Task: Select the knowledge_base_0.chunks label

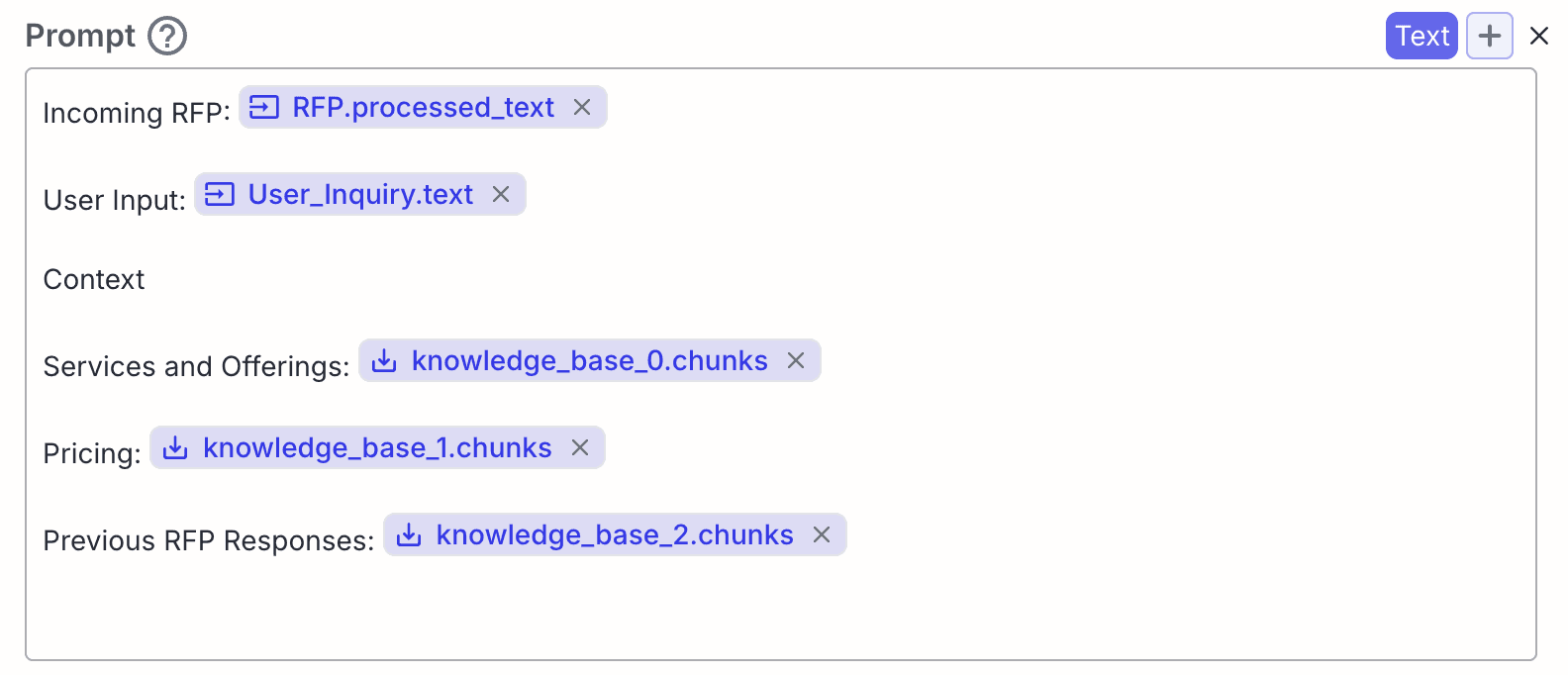Action: pyautogui.click(x=590, y=360)
